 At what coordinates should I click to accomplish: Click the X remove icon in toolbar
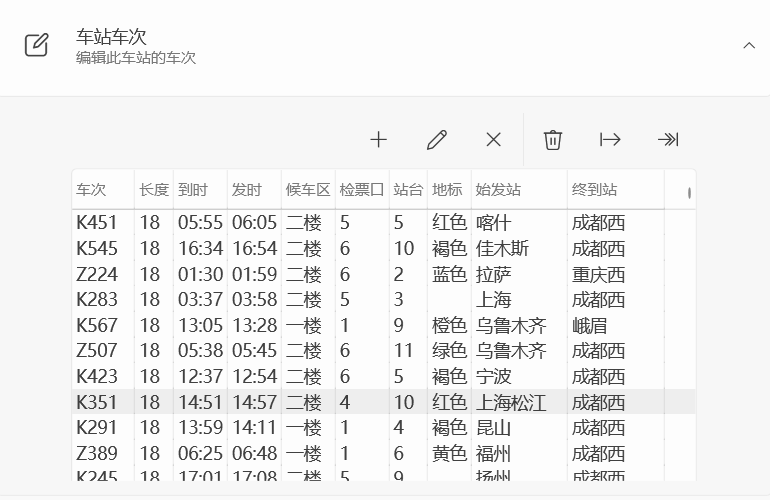tap(493, 140)
